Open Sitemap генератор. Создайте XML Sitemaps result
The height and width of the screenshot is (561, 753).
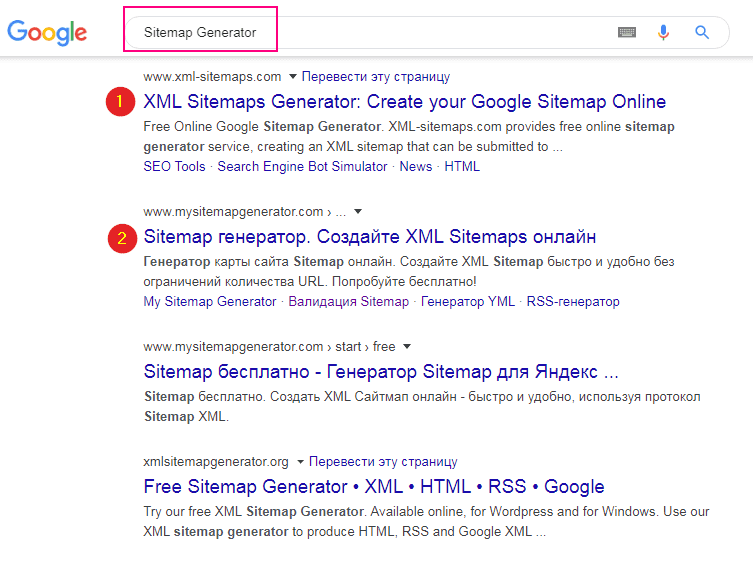369,237
